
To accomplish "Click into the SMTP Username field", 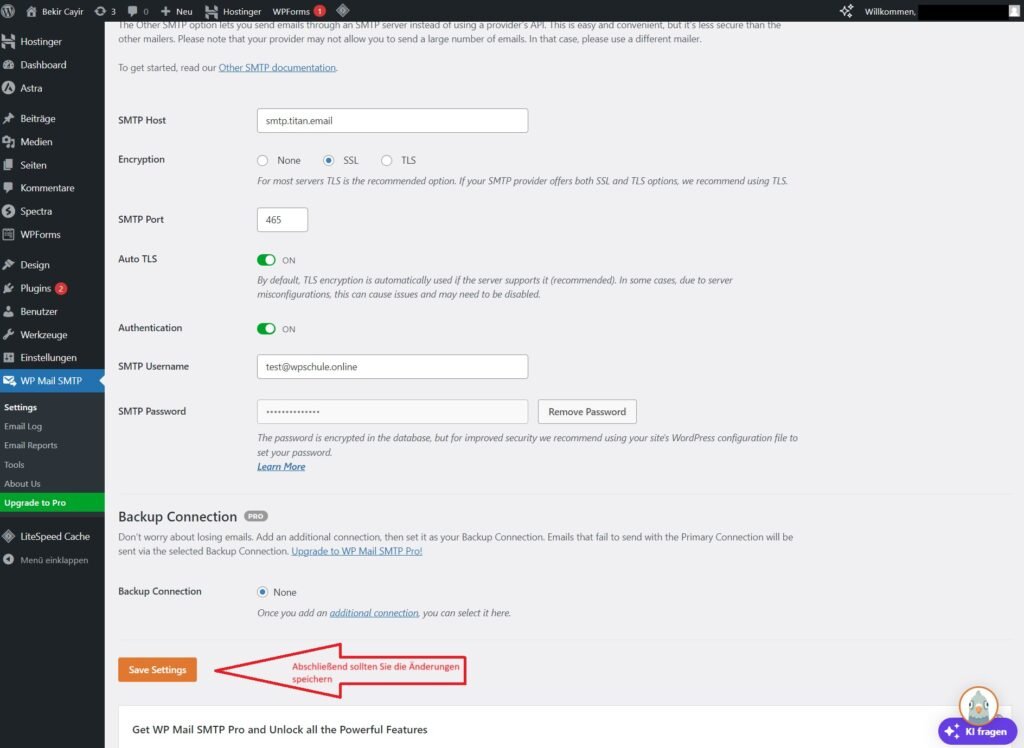I will pyautogui.click(x=392, y=366).
